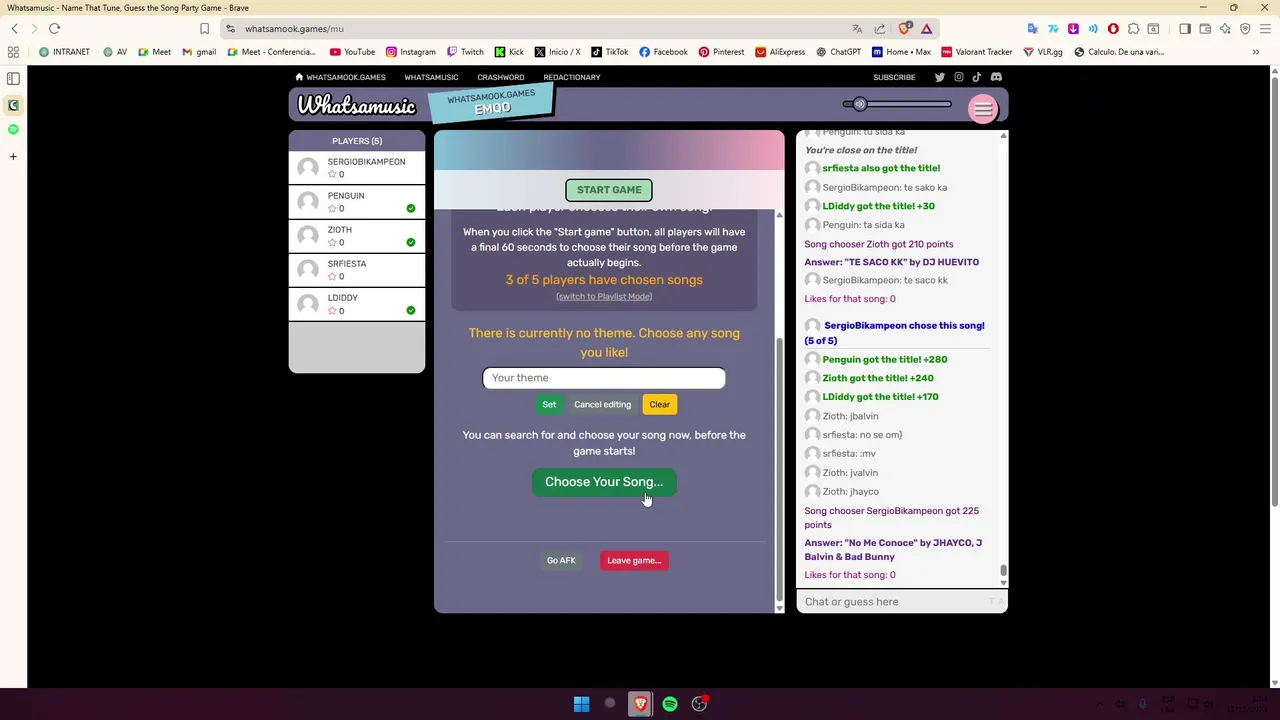Clear the theme with Clear button

tap(659, 404)
